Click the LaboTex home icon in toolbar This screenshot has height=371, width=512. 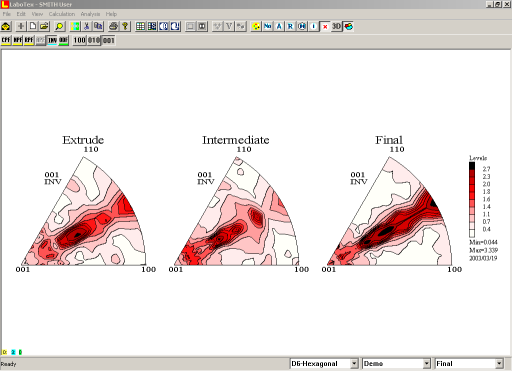coord(6,26)
